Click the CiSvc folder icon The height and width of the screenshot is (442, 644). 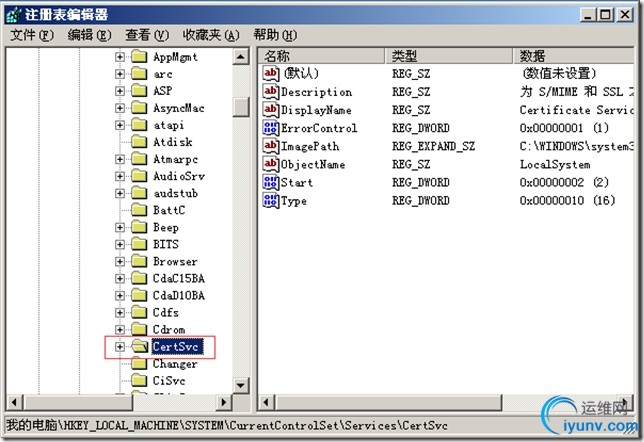point(139,380)
